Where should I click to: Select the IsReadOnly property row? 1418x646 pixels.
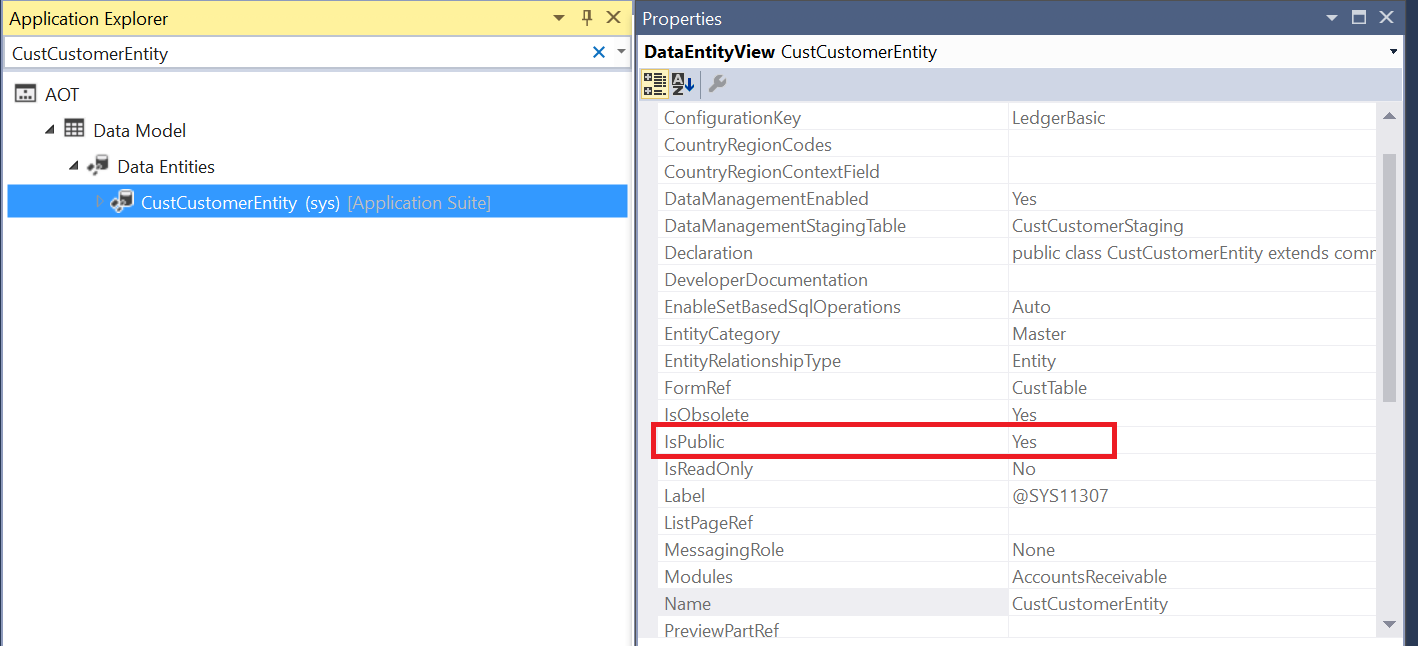(x=709, y=469)
